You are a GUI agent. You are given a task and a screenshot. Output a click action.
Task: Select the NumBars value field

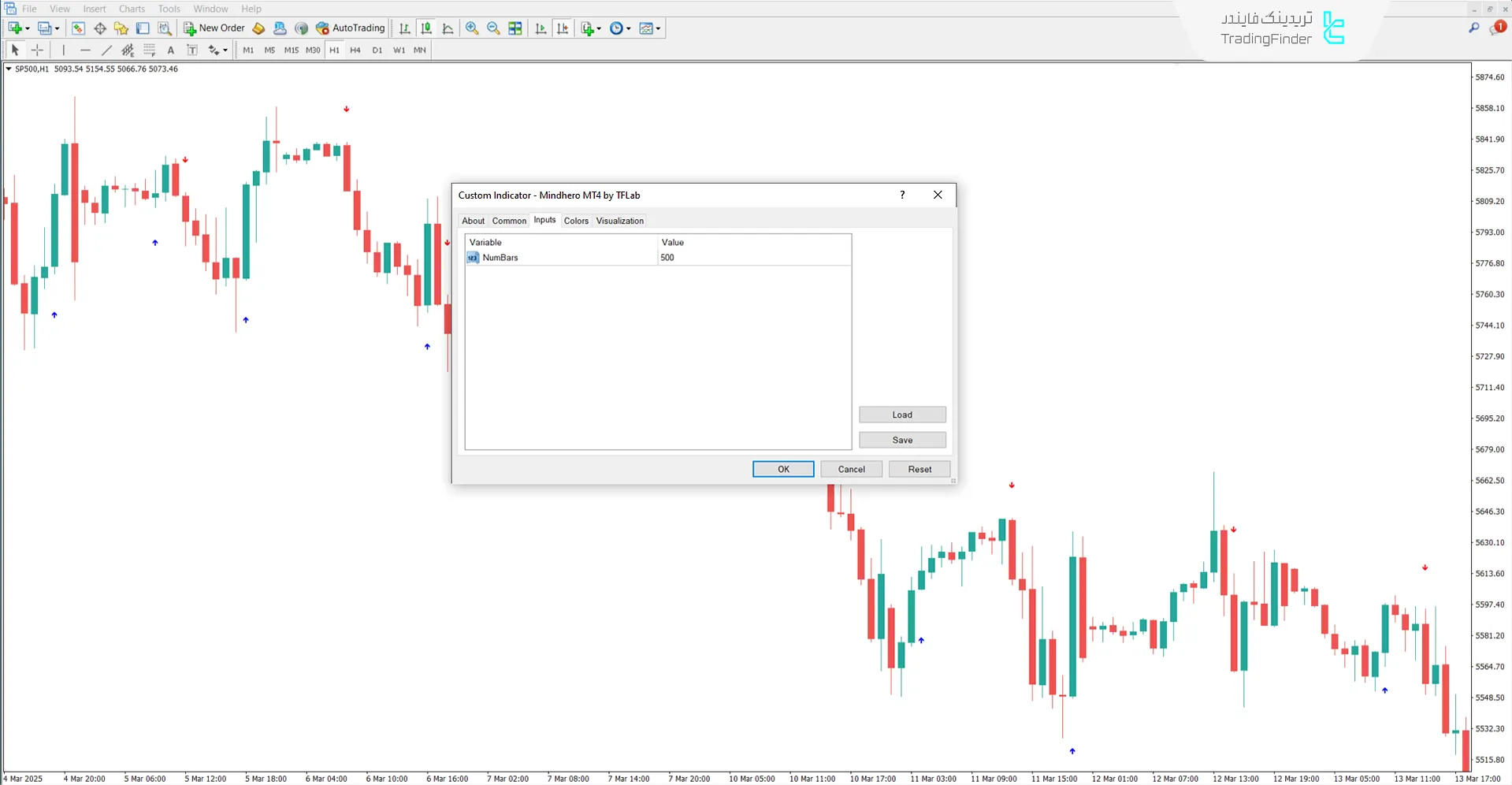coord(753,258)
